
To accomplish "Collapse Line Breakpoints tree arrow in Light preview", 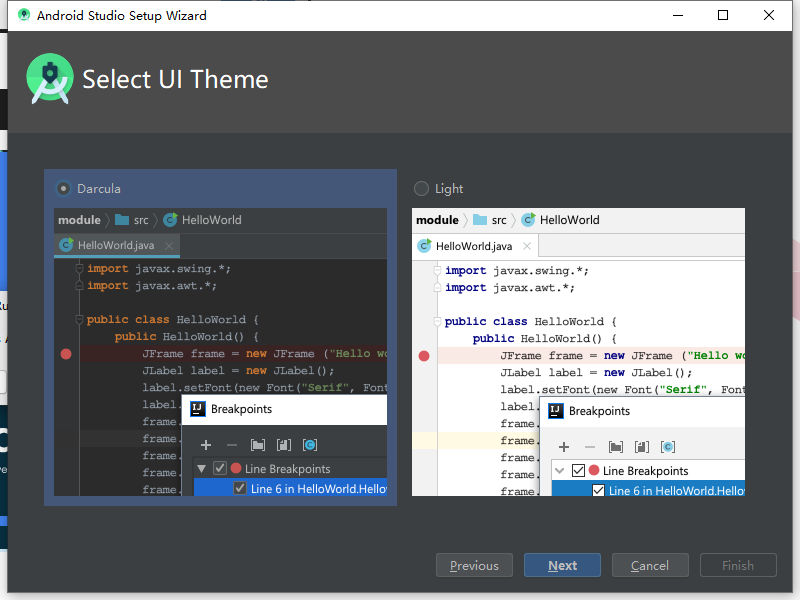I will (560, 471).
